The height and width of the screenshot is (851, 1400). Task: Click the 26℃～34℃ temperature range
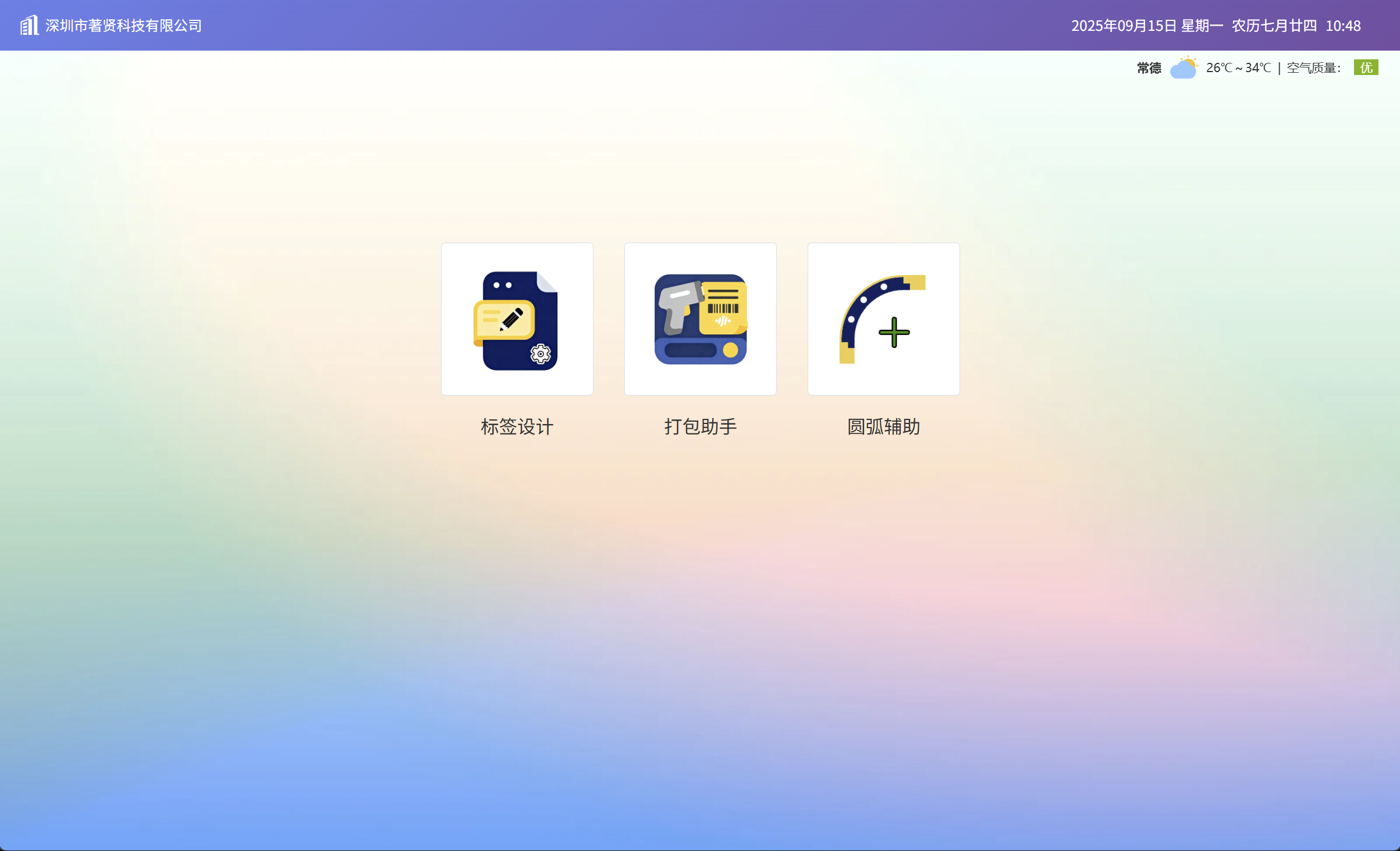pyautogui.click(x=1238, y=68)
